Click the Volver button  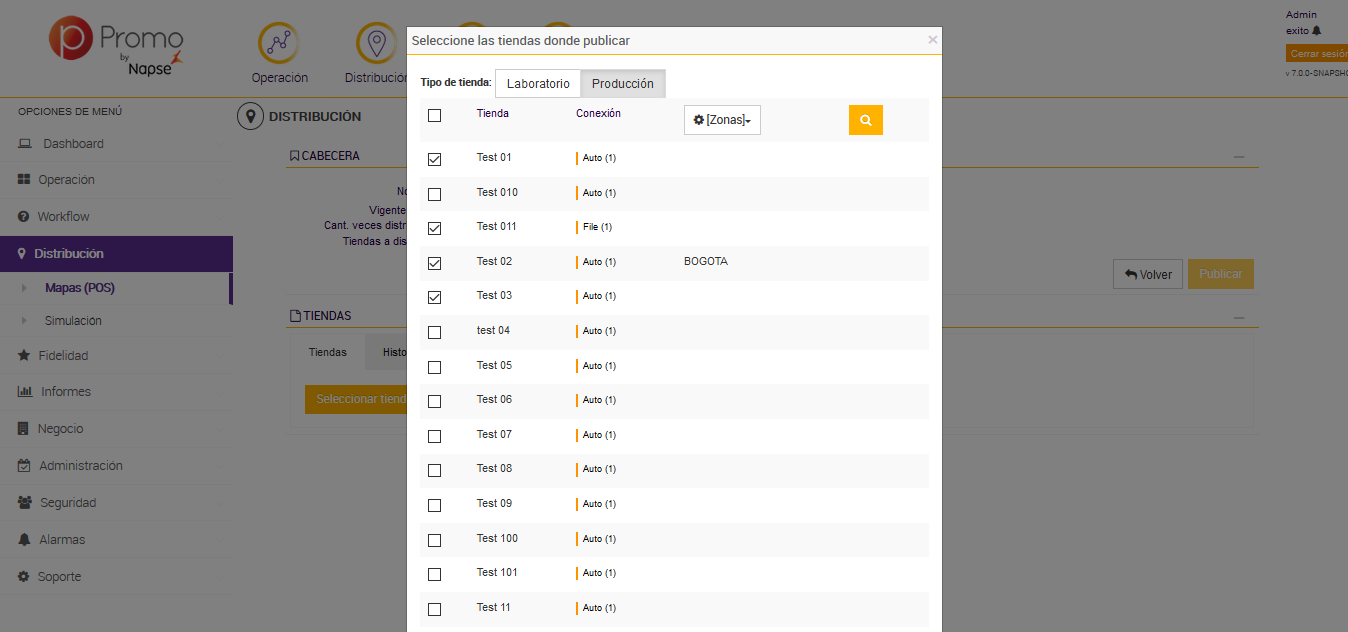[1148, 274]
